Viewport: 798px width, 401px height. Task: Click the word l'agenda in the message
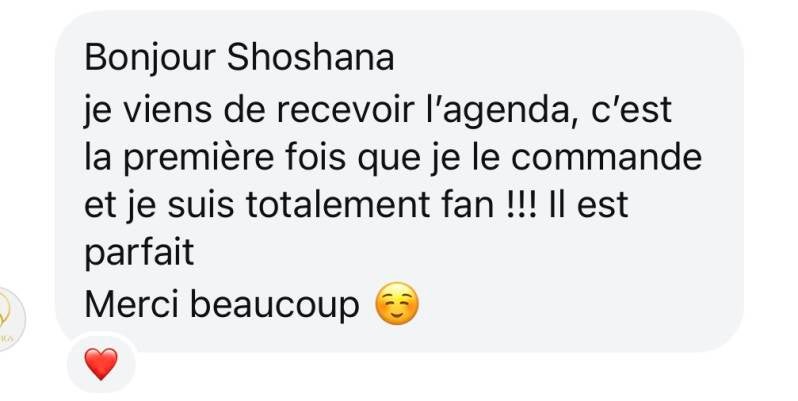coord(505,111)
